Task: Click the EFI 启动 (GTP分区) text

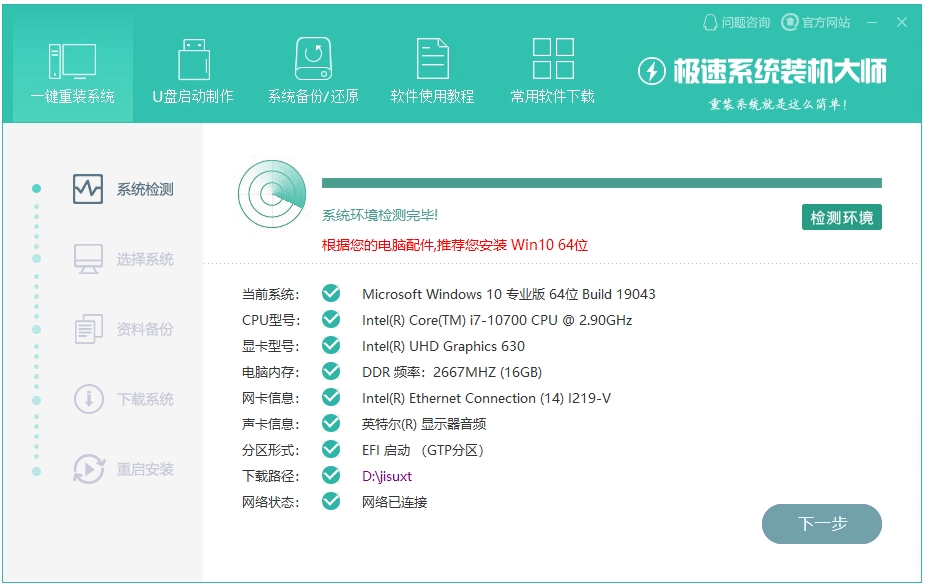Action: [423, 450]
